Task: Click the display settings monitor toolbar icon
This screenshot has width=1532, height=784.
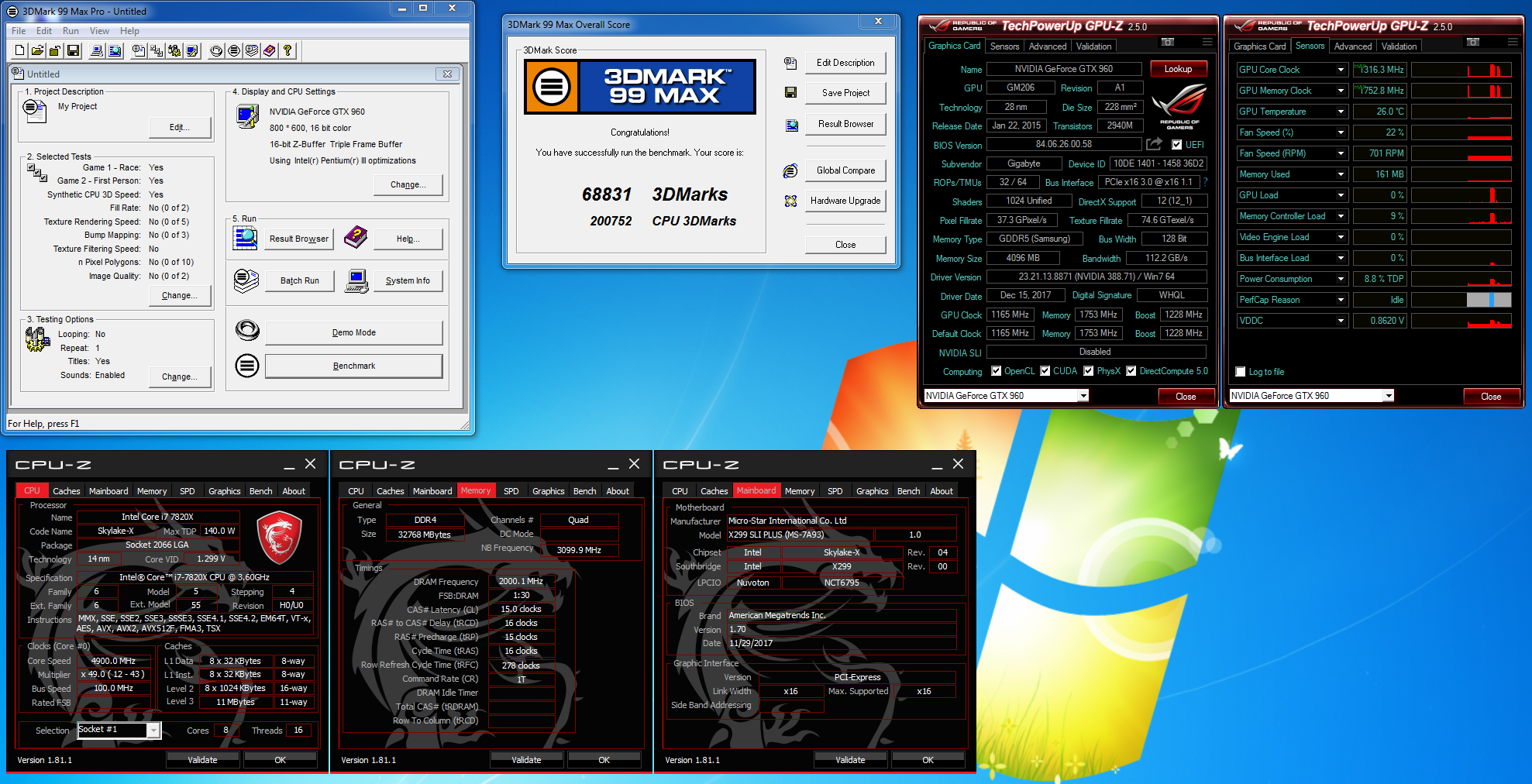Action: pos(192,50)
